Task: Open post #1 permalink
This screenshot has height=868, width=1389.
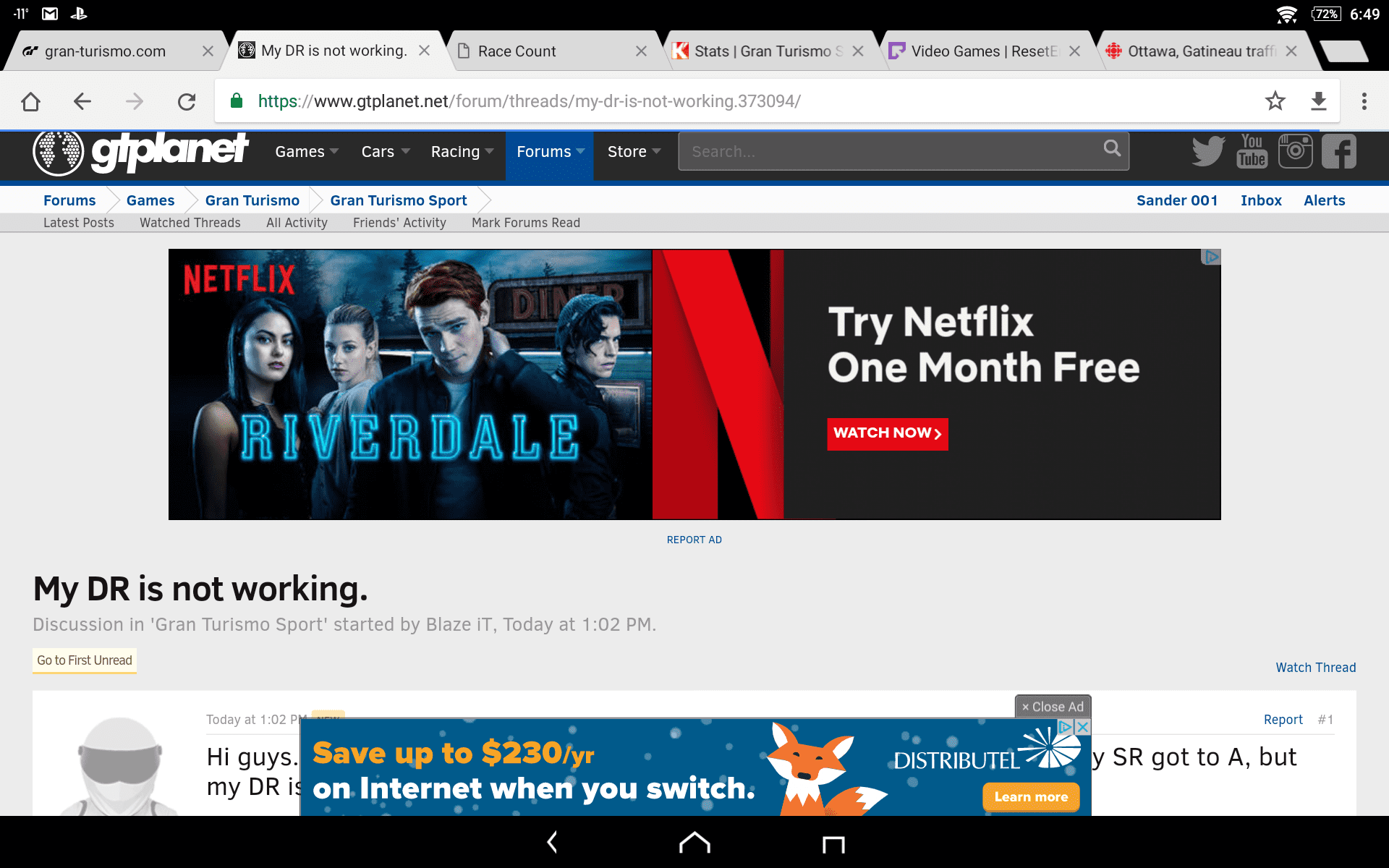Action: pos(1325,720)
